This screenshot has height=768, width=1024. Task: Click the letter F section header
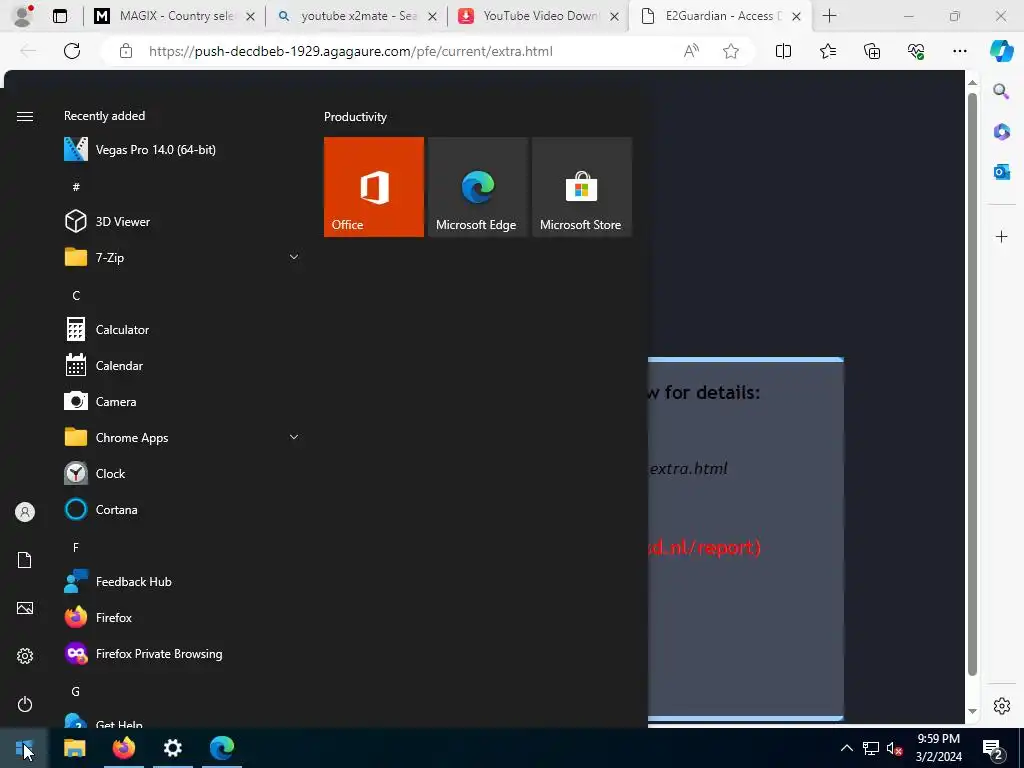click(x=76, y=547)
